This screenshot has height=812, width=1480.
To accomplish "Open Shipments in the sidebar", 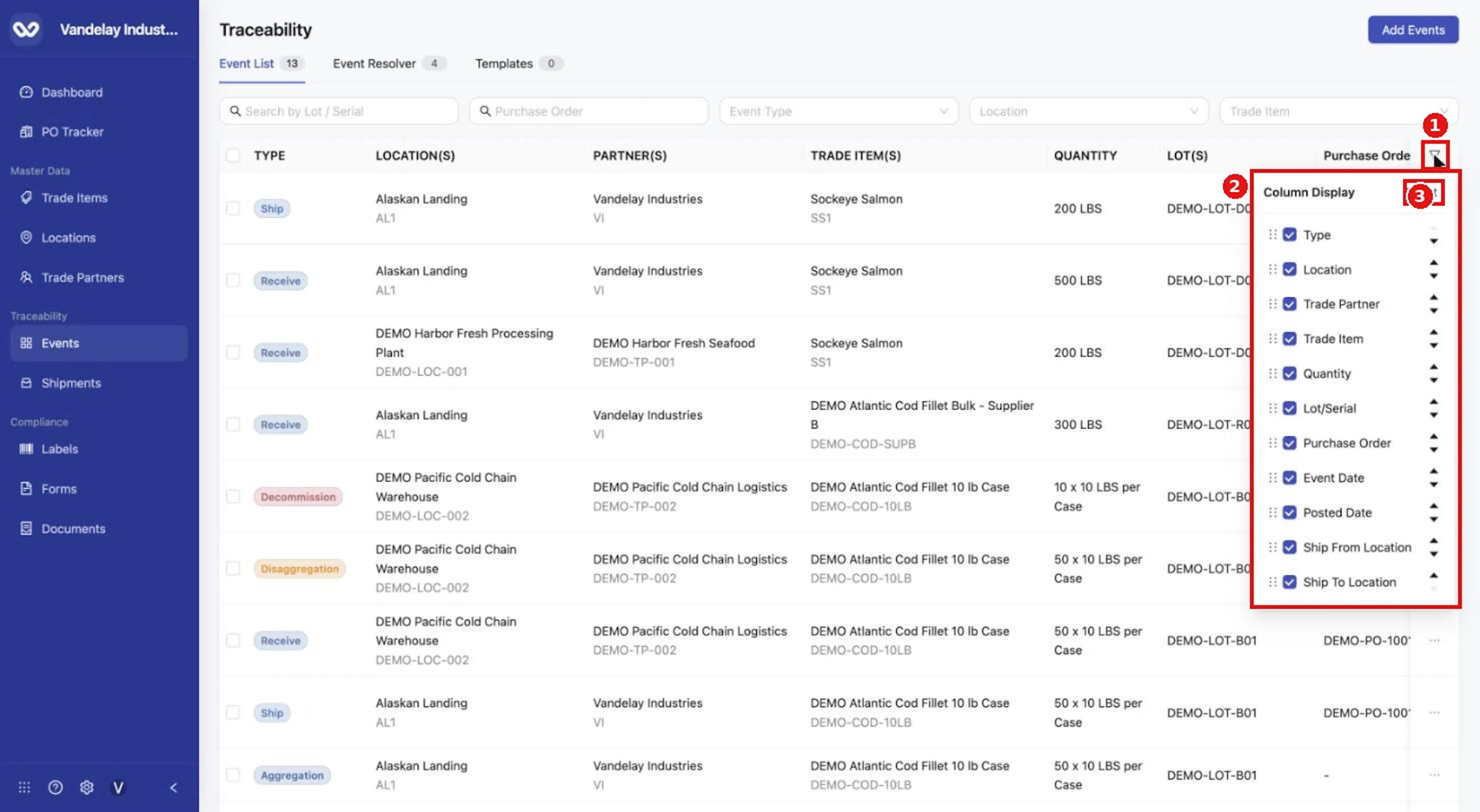I will pyautogui.click(x=71, y=383).
